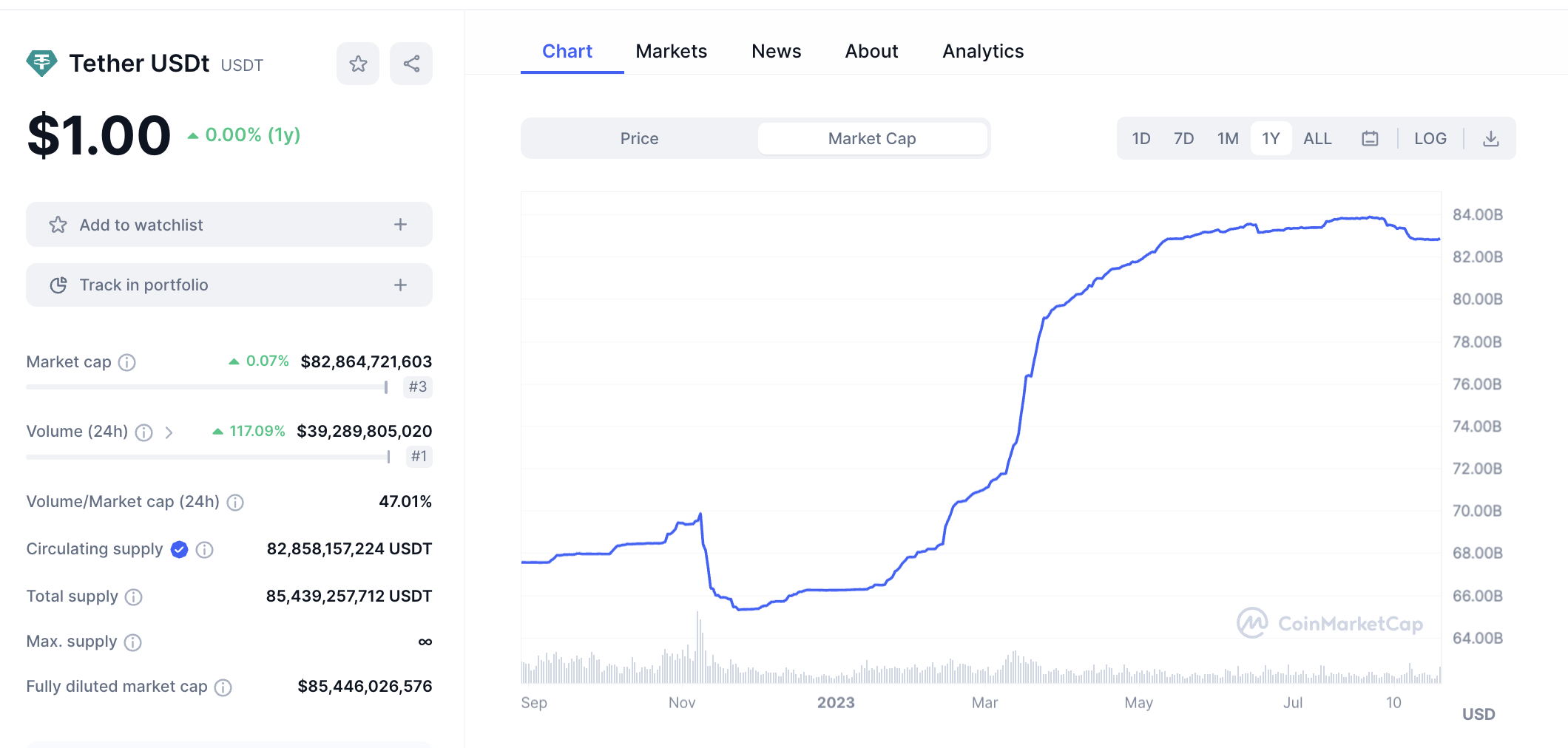
Task: Click Max. supply info icon
Action: pos(132,642)
